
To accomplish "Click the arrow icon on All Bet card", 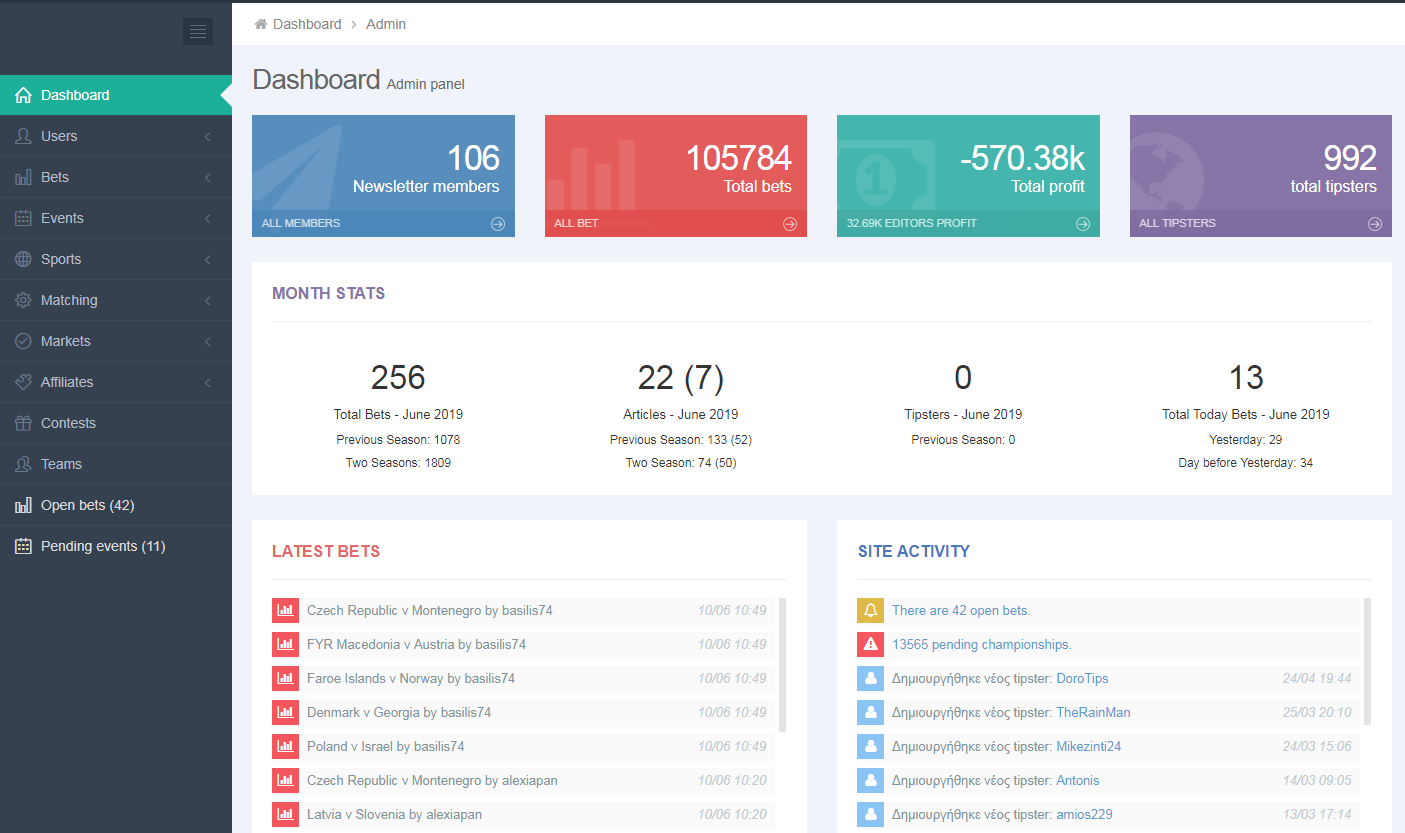I will pyautogui.click(x=790, y=224).
